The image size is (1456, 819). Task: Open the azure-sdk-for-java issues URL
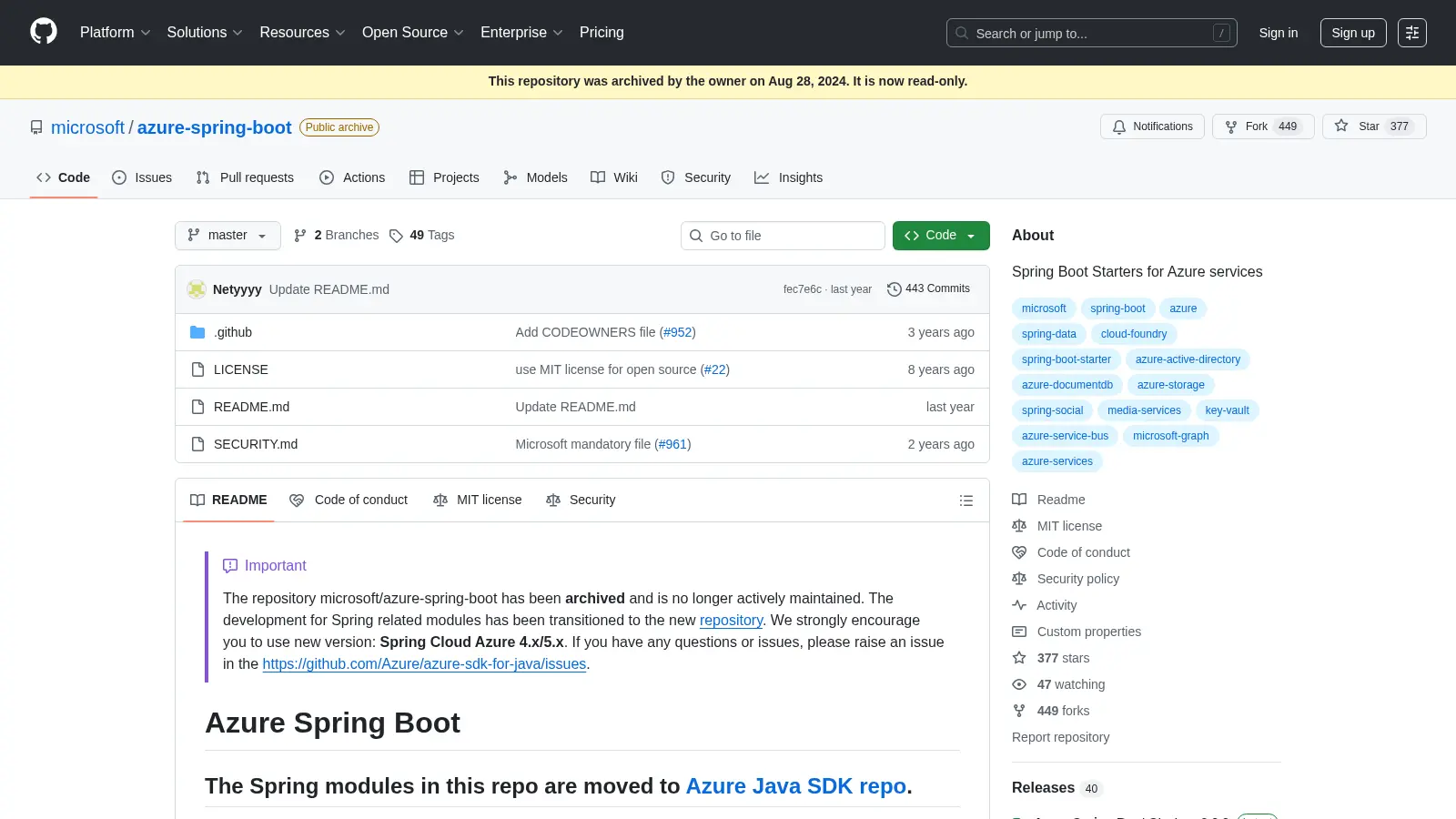424,664
